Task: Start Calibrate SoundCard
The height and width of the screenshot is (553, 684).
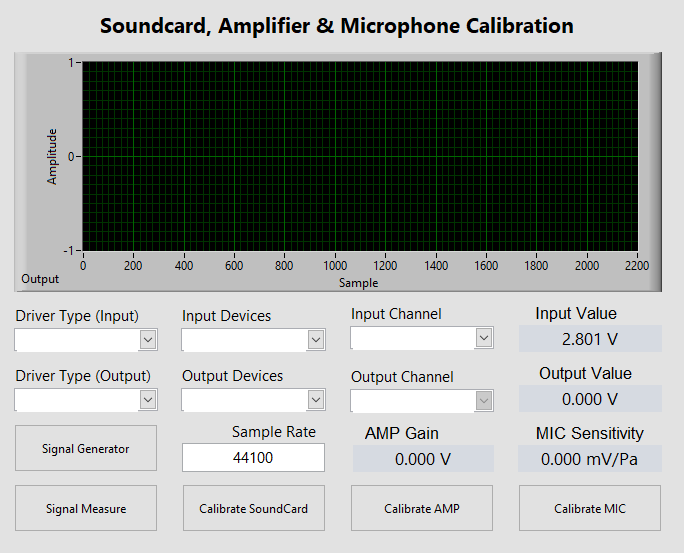Action: 254,508
